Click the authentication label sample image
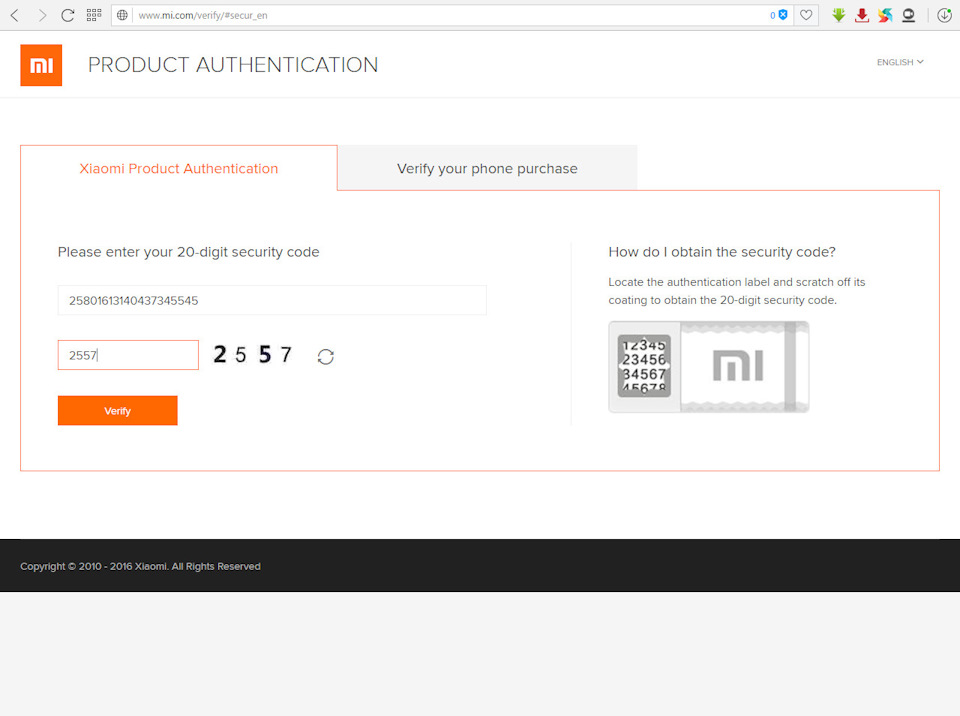Viewport: 960px width, 716px height. pyautogui.click(x=708, y=367)
